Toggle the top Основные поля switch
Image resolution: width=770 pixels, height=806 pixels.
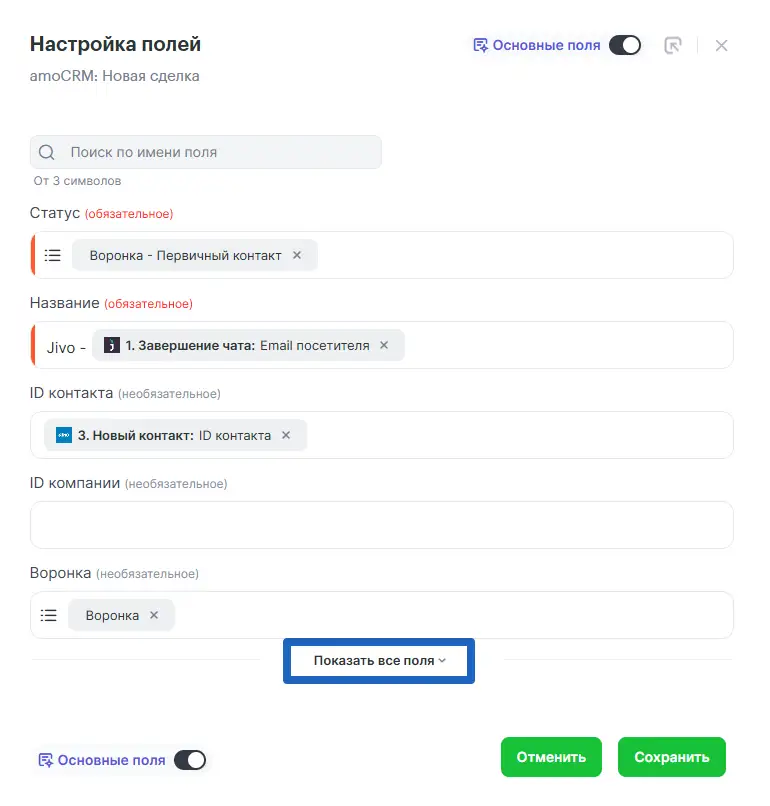[x=625, y=45]
